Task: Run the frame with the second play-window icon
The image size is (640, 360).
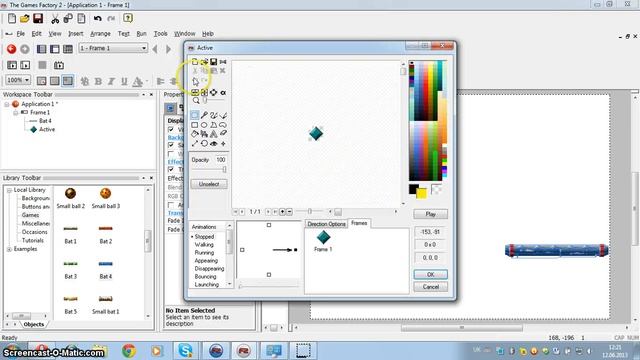Action: click(25, 65)
